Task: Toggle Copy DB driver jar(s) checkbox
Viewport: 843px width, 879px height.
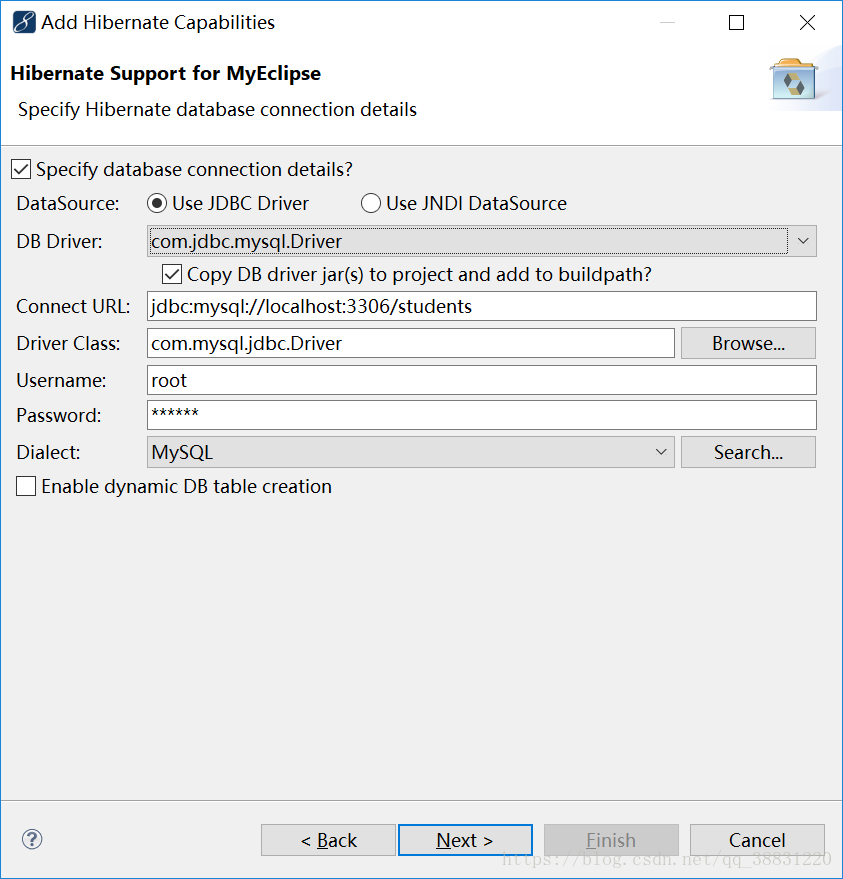Action: (172, 274)
